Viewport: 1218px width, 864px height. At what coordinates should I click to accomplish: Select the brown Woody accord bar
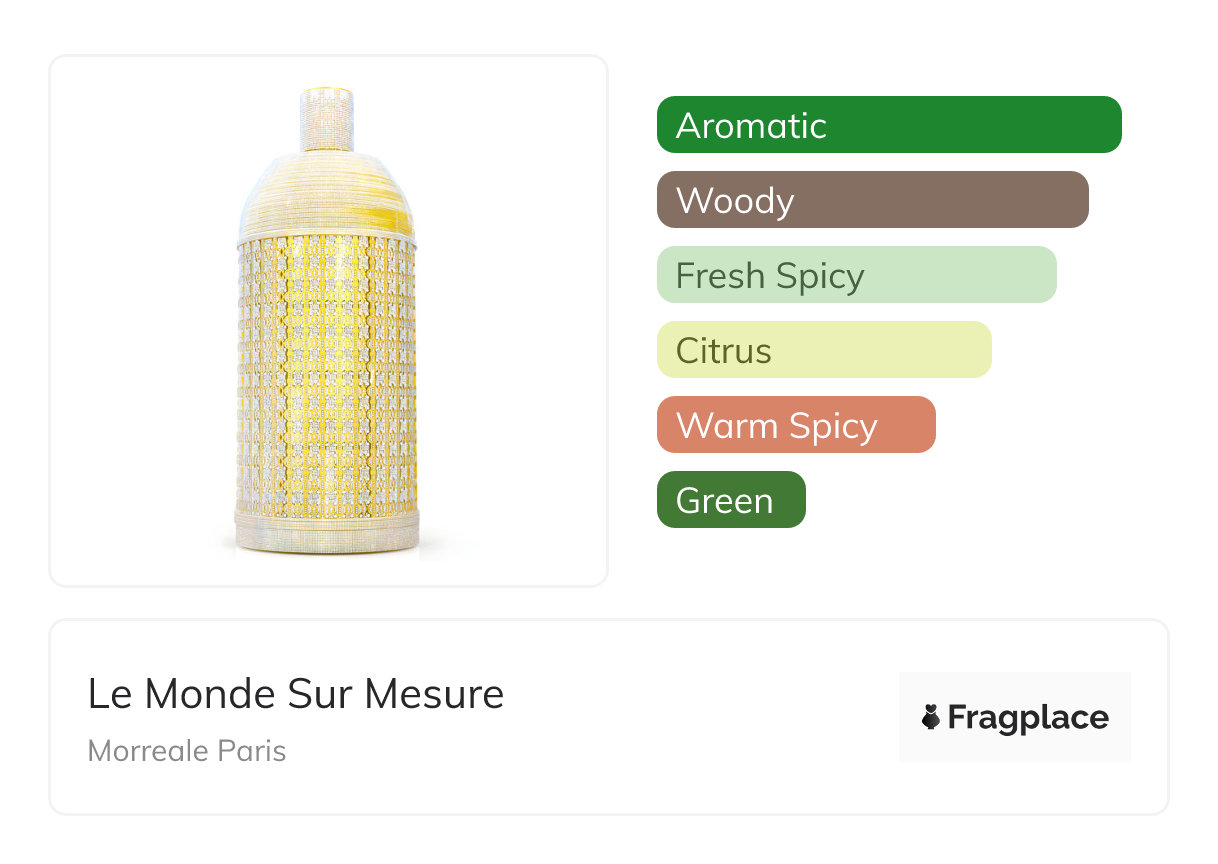872,200
